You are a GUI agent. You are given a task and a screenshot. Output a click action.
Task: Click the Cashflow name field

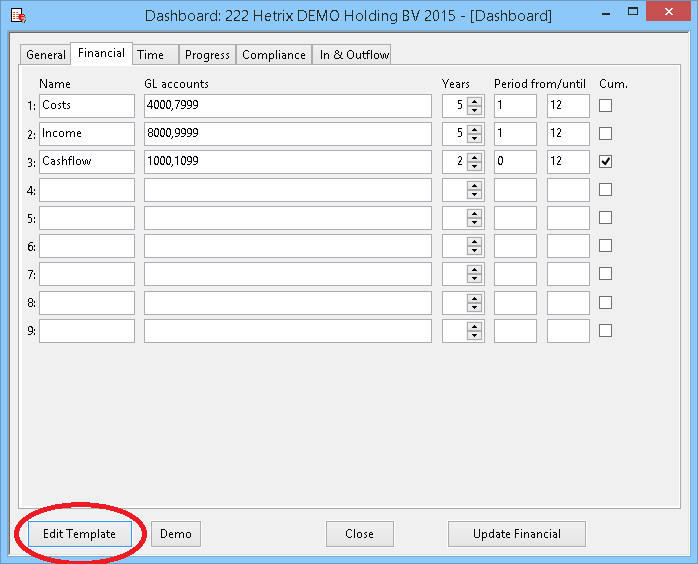tap(87, 162)
